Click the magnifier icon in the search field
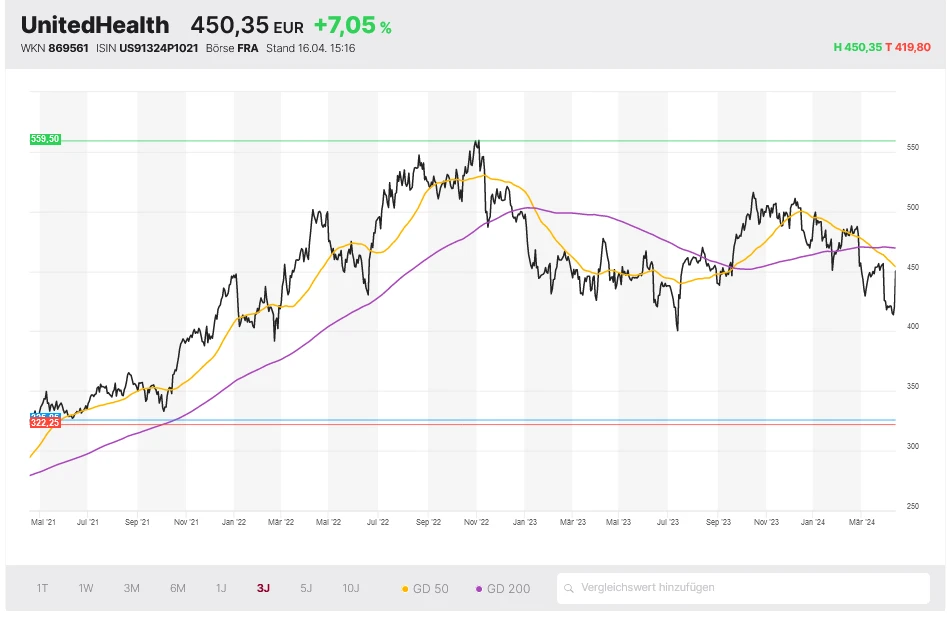The image size is (948, 623). click(x=569, y=588)
